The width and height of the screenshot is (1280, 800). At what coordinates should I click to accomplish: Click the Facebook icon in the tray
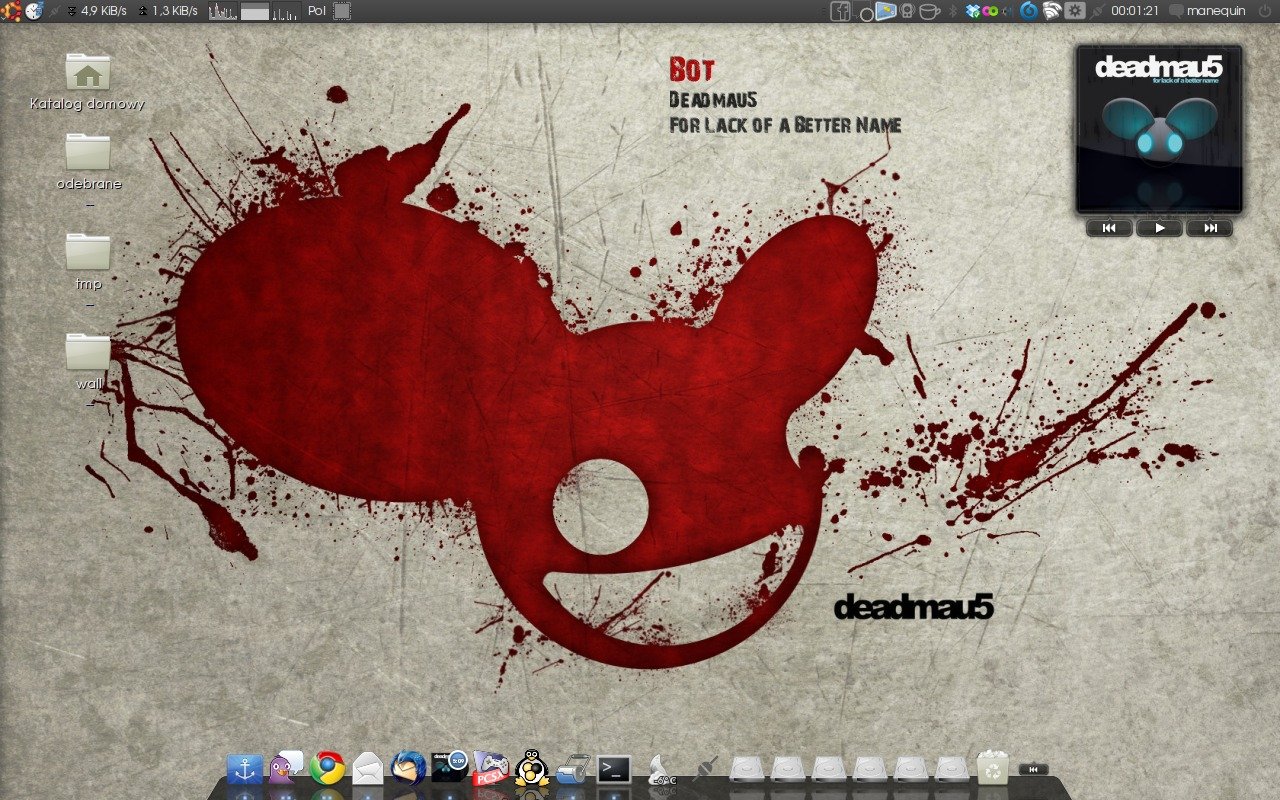click(x=840, y=11)
